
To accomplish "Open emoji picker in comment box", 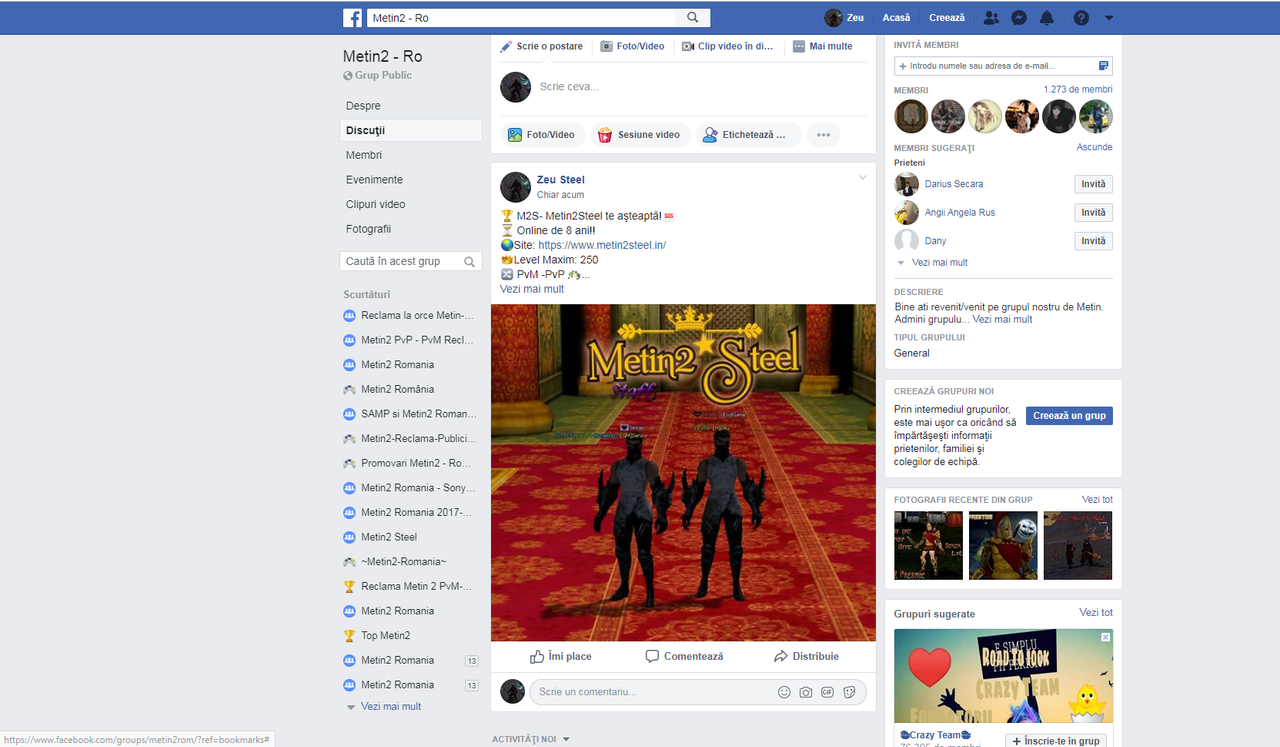I will [784, 692].
